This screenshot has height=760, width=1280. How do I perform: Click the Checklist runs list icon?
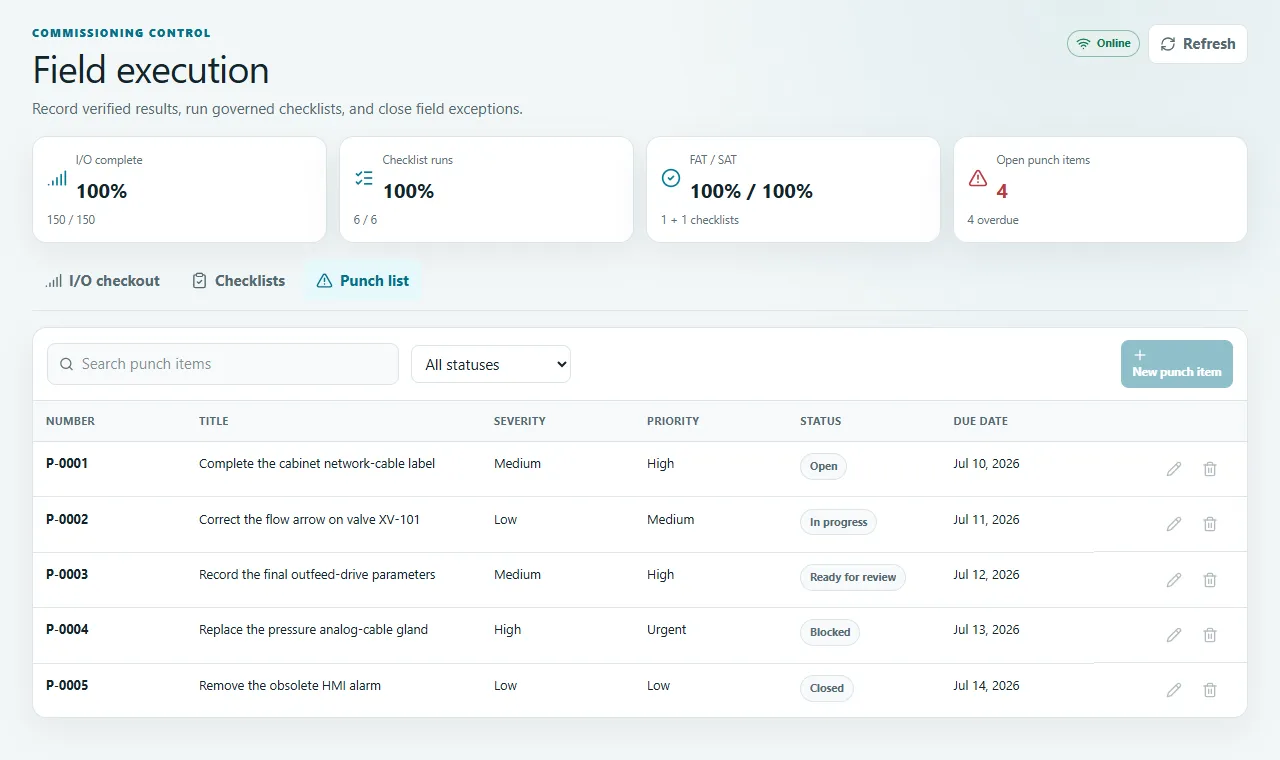[x=364, y=178]
